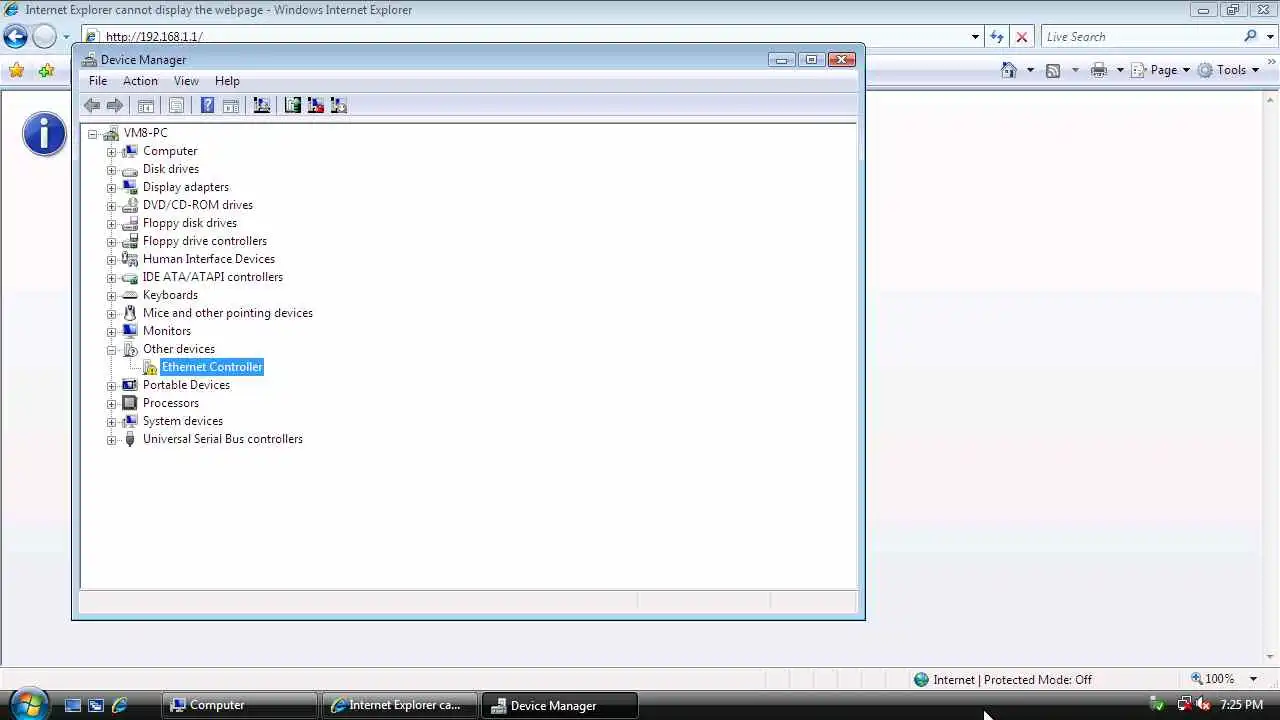
Task: Select Floppy drive controllers item
Action: coord(205,241)
